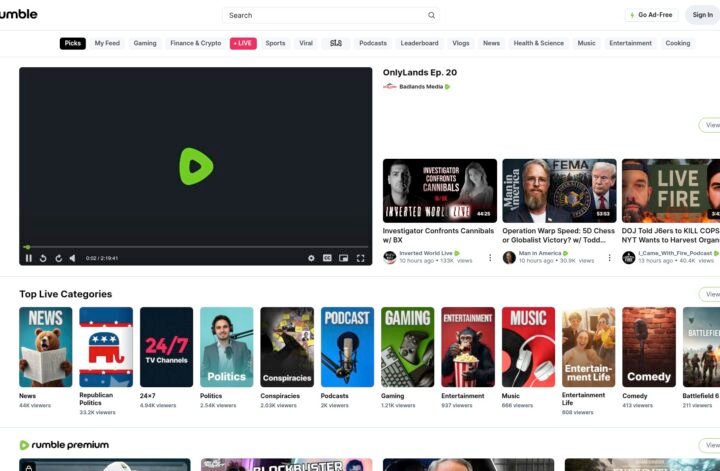The image size is (720, 471).
Task: Open the Conspiracies category card
Action: coord(287,347)
